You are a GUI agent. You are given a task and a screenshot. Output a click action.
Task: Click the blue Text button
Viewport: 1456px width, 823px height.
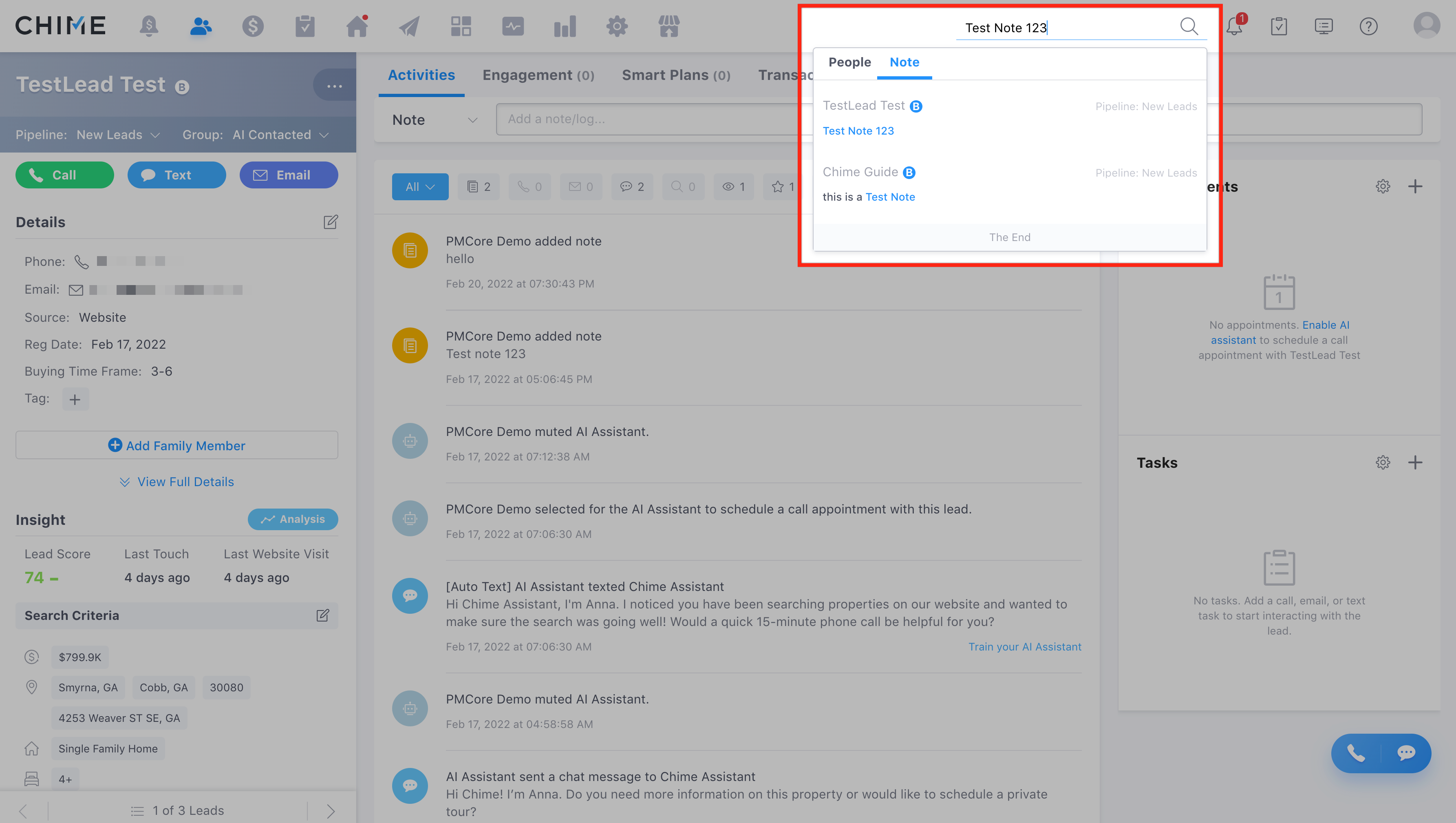coord(176,175)
